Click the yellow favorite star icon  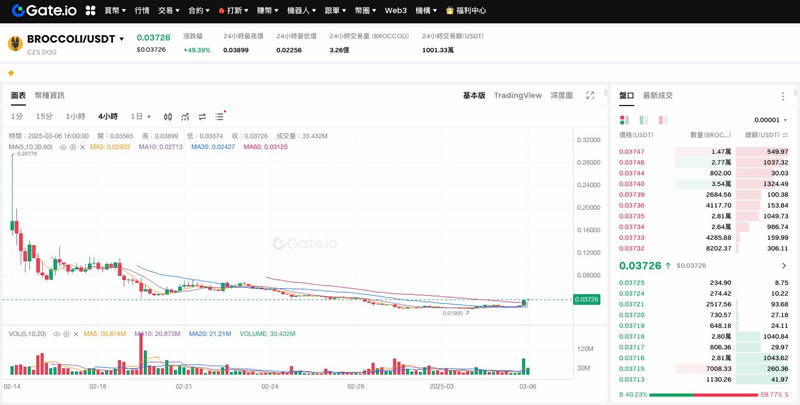tap(11, 73)
